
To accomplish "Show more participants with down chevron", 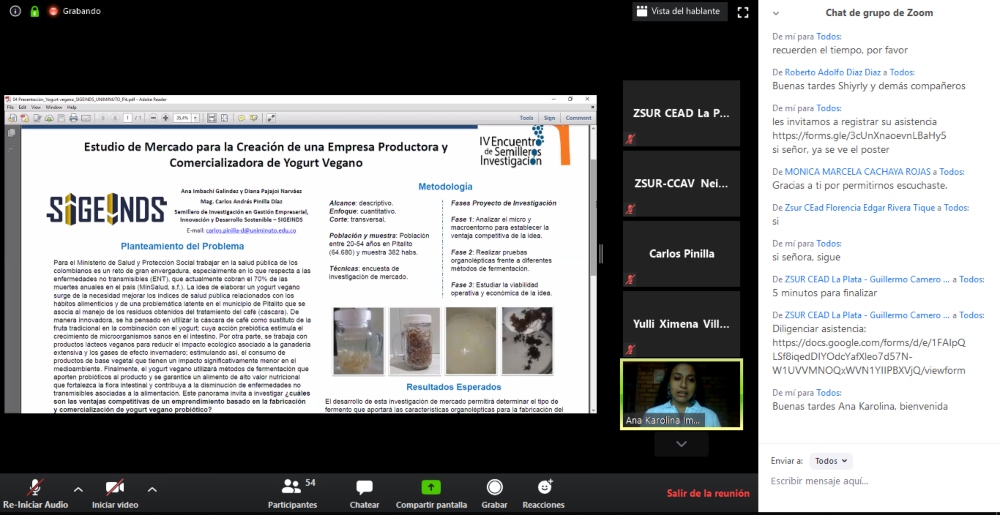I will click(681, 444).
